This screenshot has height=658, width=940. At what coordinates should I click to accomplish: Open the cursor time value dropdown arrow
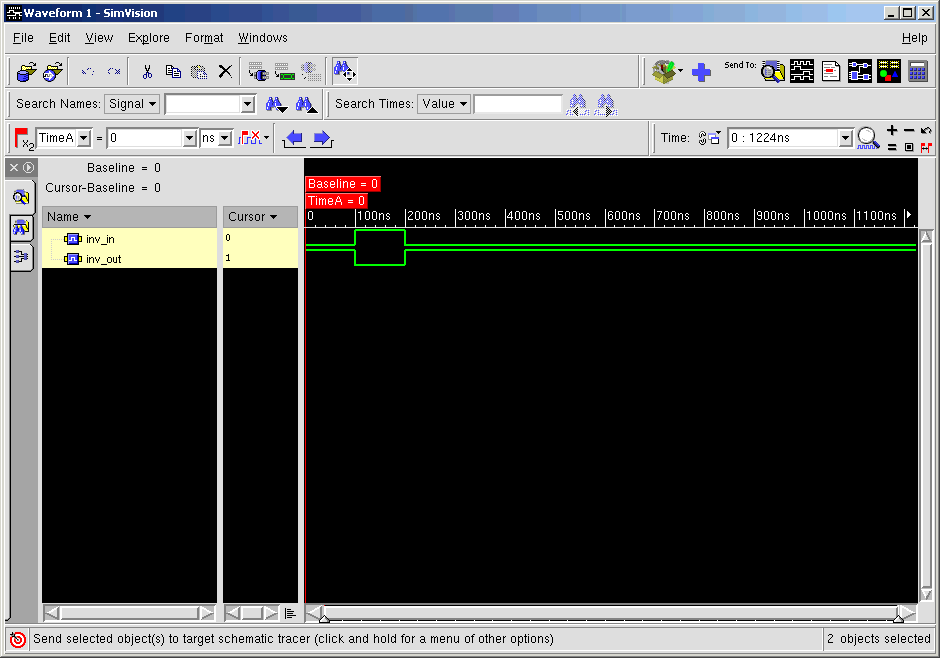click(x=189, y=138)
